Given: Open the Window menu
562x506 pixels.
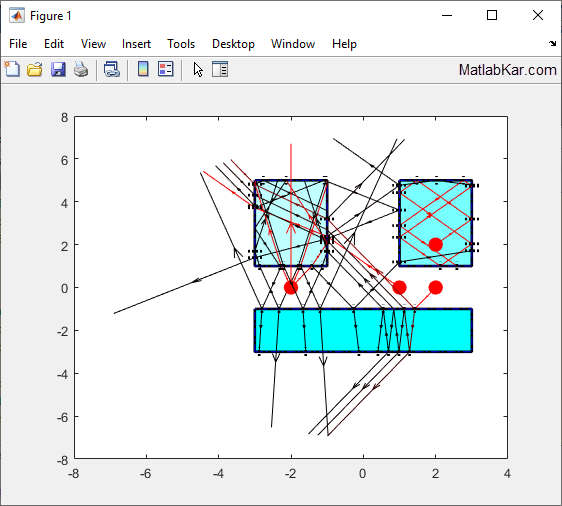Looking at the screenshot, I should [293, 44].
